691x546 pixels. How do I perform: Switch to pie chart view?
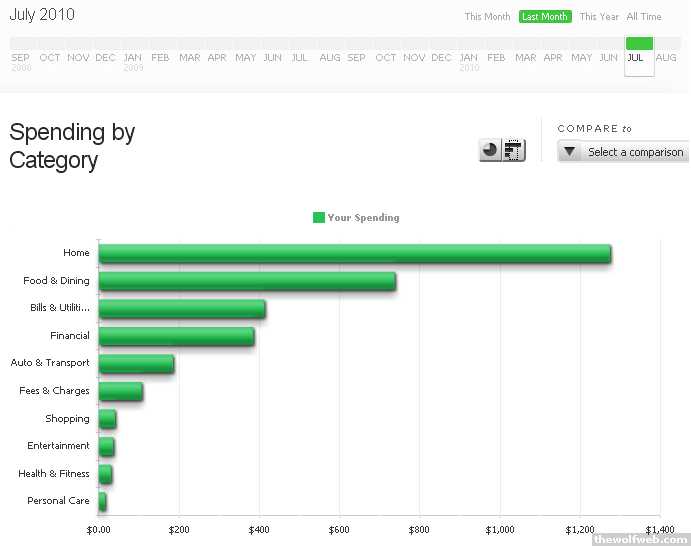click(490, 151)
